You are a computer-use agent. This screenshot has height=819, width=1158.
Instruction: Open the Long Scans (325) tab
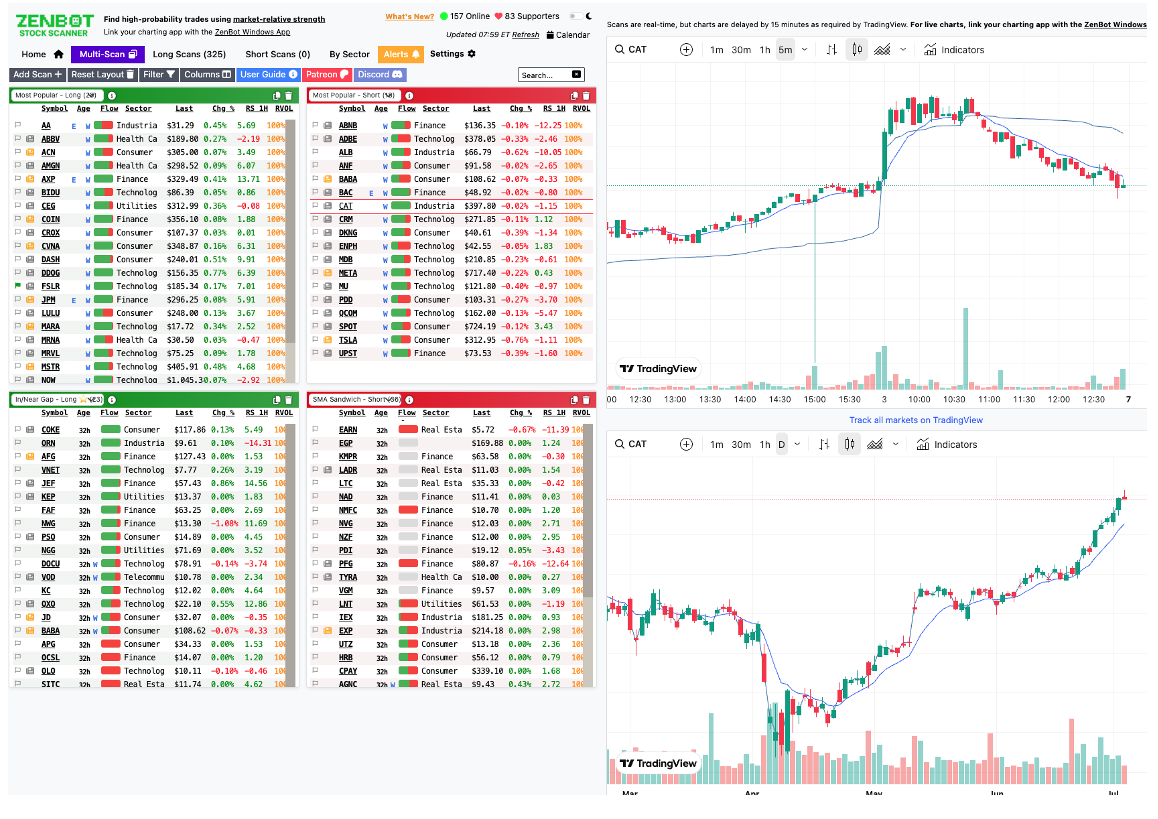pos(189,54)
